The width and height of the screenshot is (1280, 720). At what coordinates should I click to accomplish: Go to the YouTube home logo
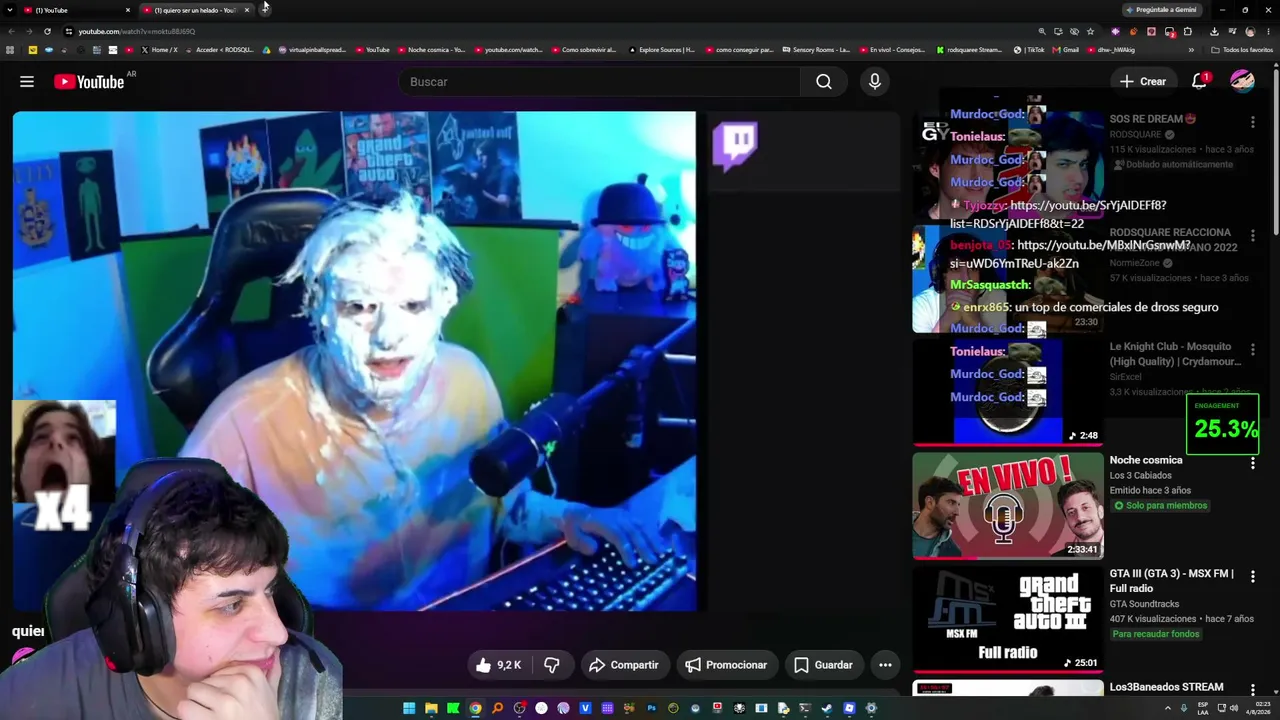point(89,82)
